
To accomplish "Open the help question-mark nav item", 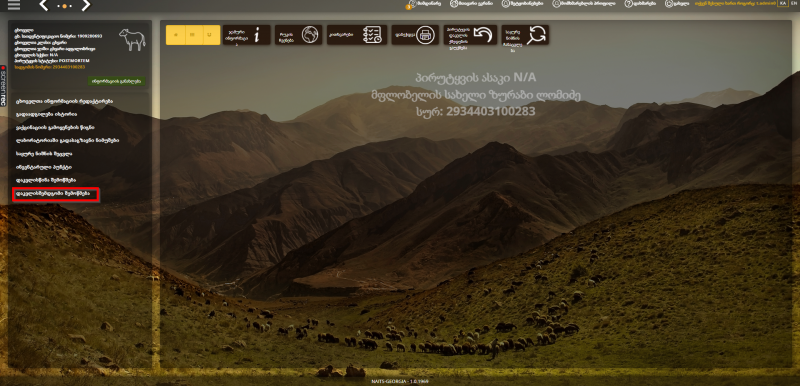I will tap(641, 4).
